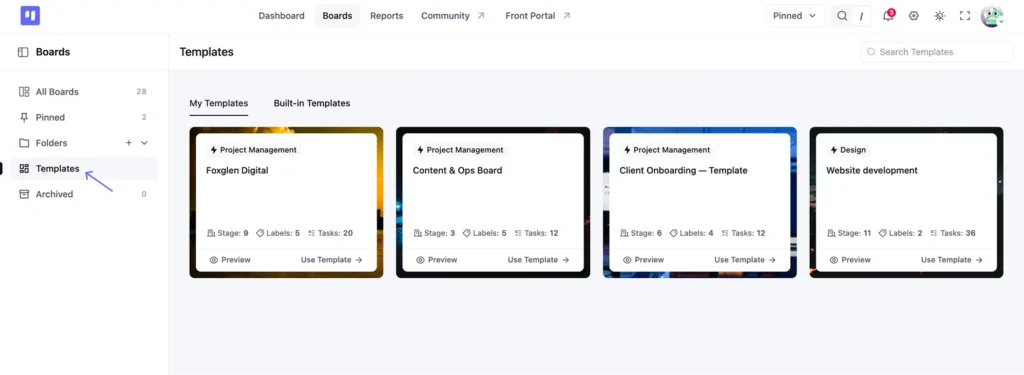1024x375 pixels.
Task: Preview the Content & Ops Board template
Action: 437,260
